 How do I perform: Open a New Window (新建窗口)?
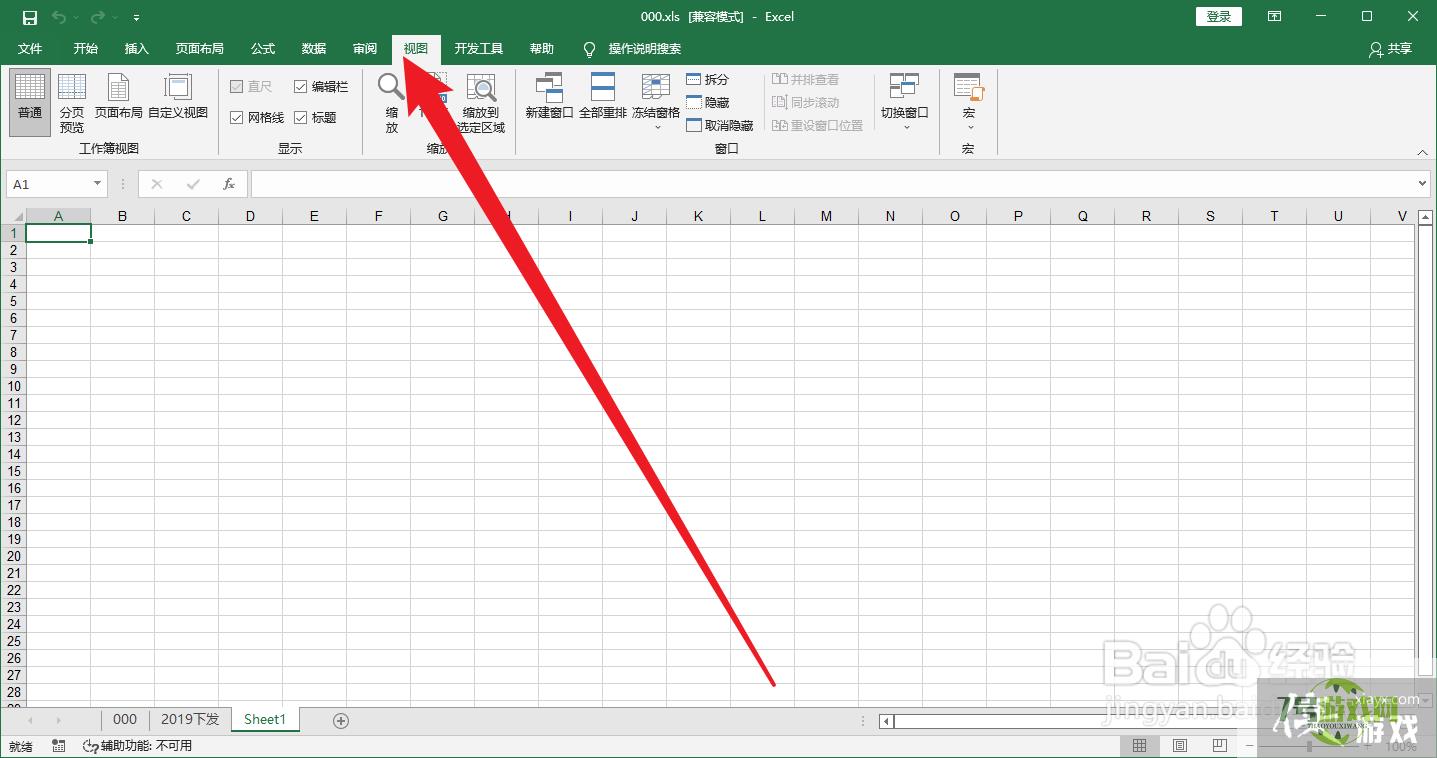(549, 97)
